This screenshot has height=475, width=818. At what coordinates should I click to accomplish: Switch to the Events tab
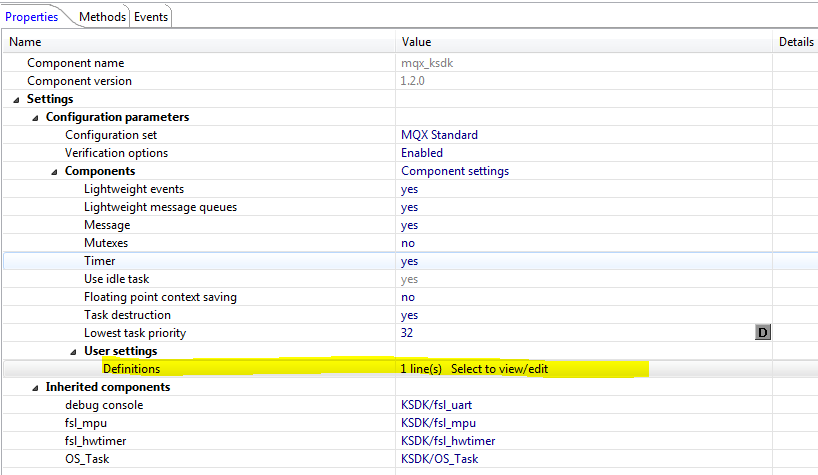150,16
